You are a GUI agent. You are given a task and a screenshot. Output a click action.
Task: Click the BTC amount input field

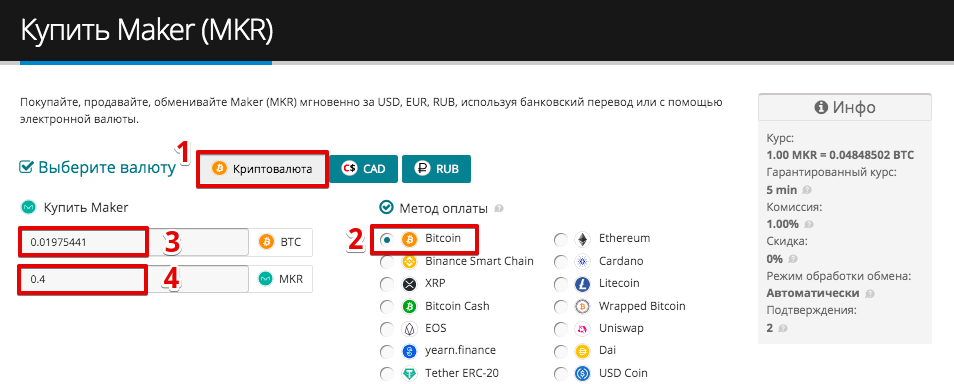(133, 242)
